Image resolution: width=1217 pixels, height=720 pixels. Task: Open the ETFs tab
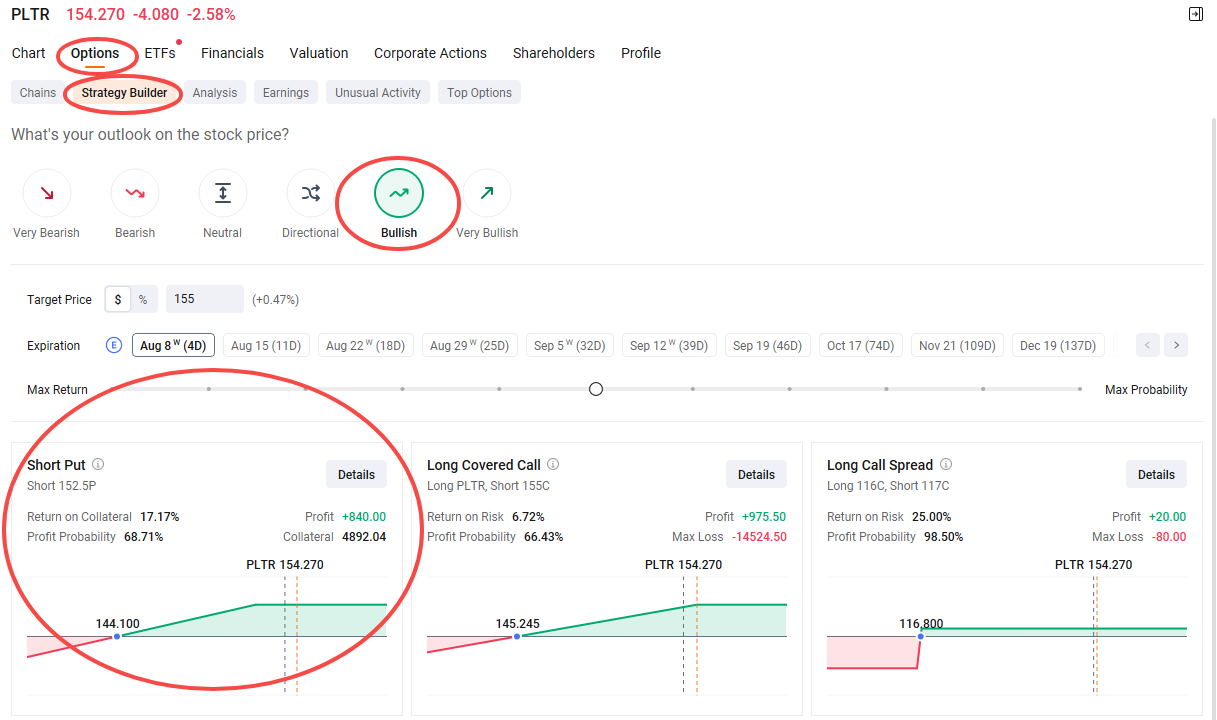(x=160, y=53)
